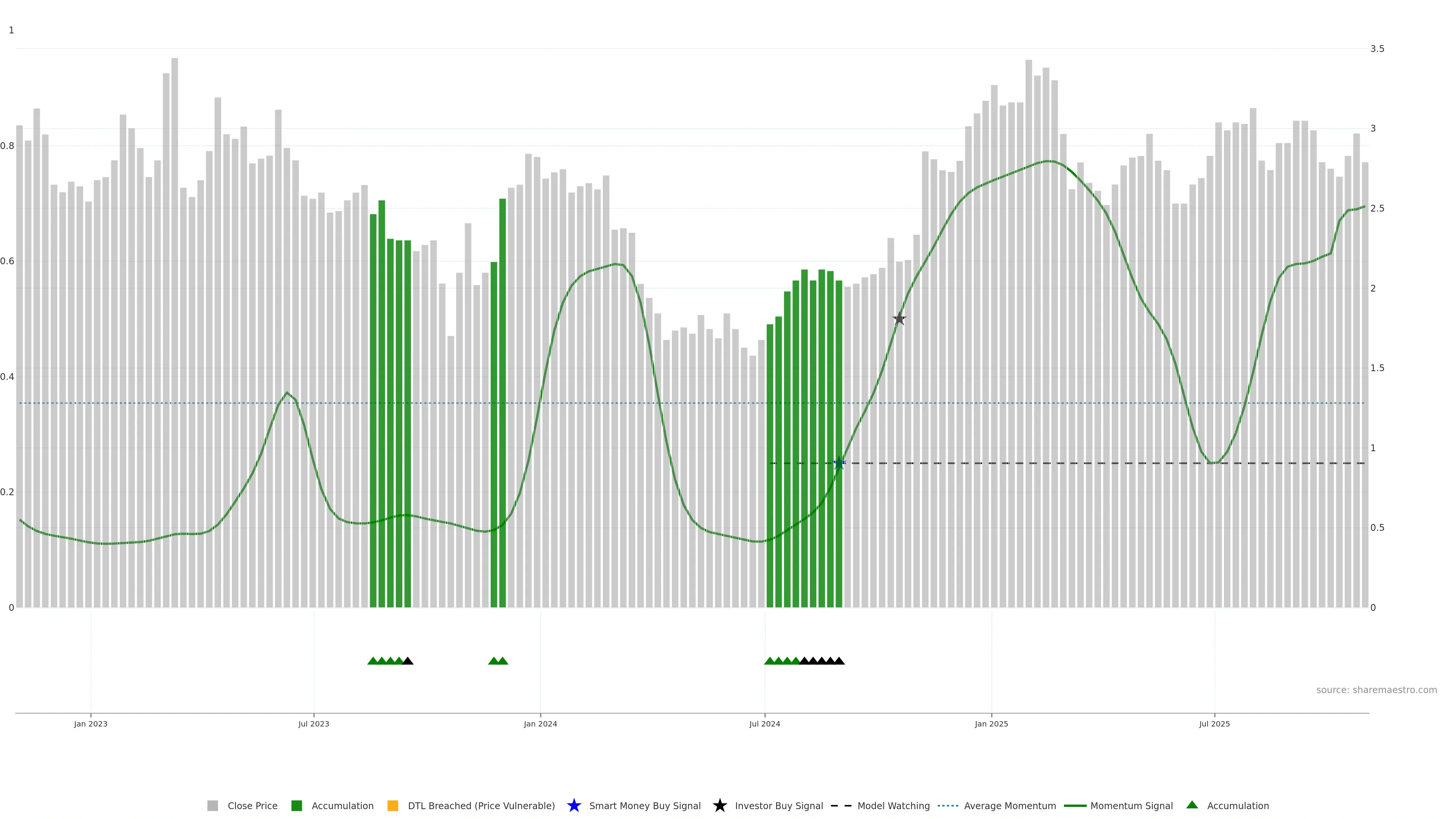Click the blue star on the dashed line
Image resolution: width=1456 pixels, height=819 pixels.
point(839,463)
